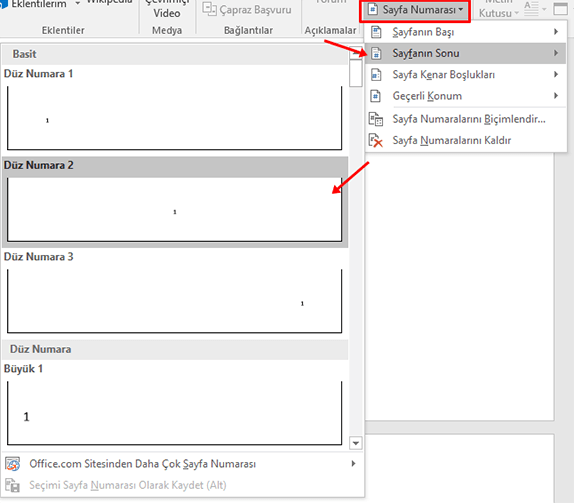Click the Sayfa Numaralarını Biçimlendir icon
Viewport: 574px width, 503px height.
(376, 119)
